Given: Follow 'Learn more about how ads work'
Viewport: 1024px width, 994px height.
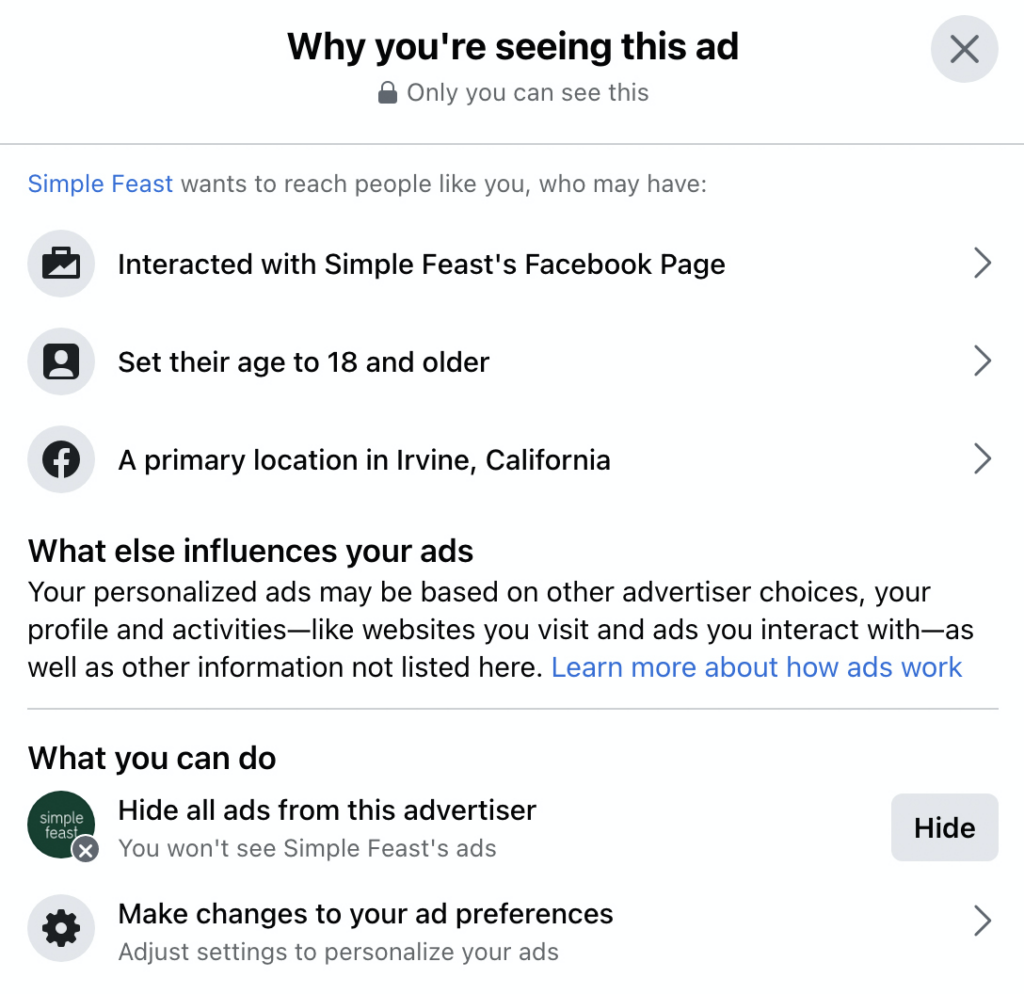Looking at the screenshot, I should [758, 667].
